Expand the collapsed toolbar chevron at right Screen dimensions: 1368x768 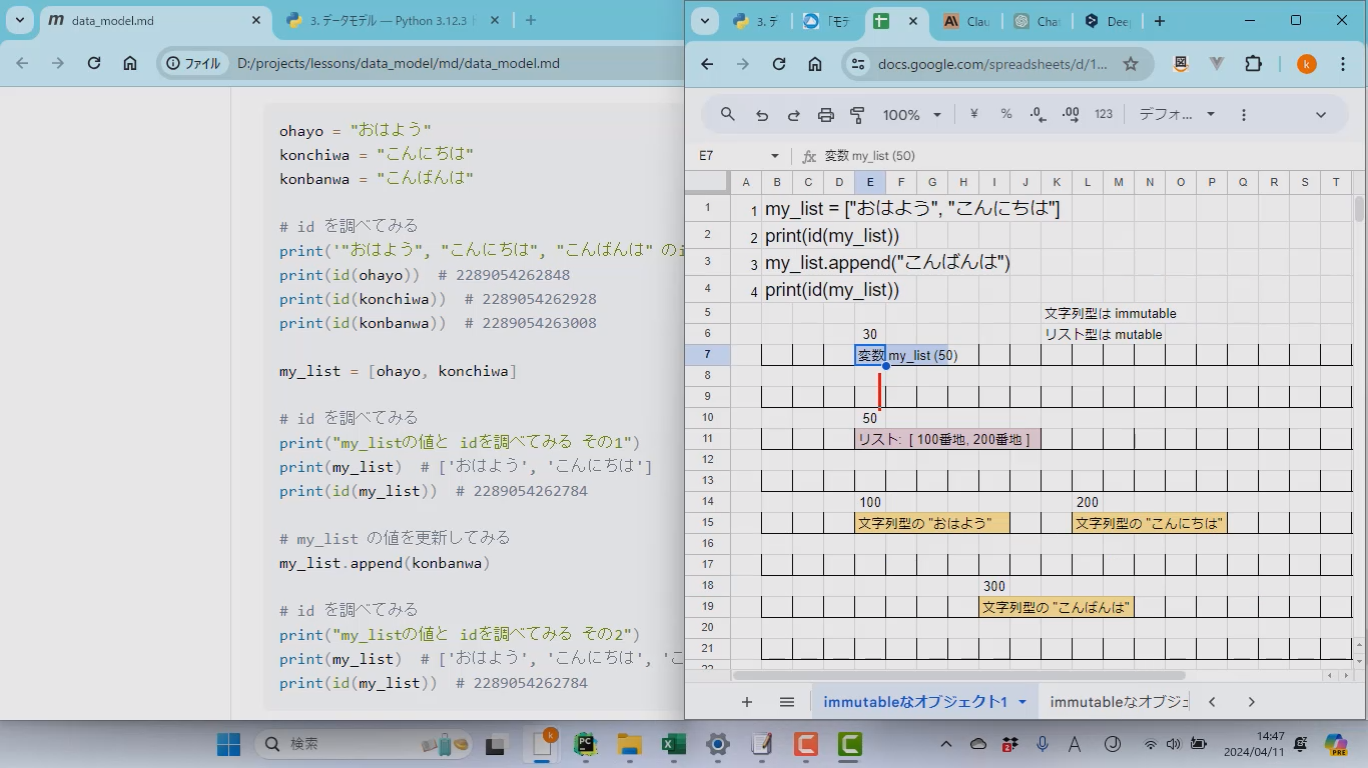pyautogui.click(x=1320, y=115)
